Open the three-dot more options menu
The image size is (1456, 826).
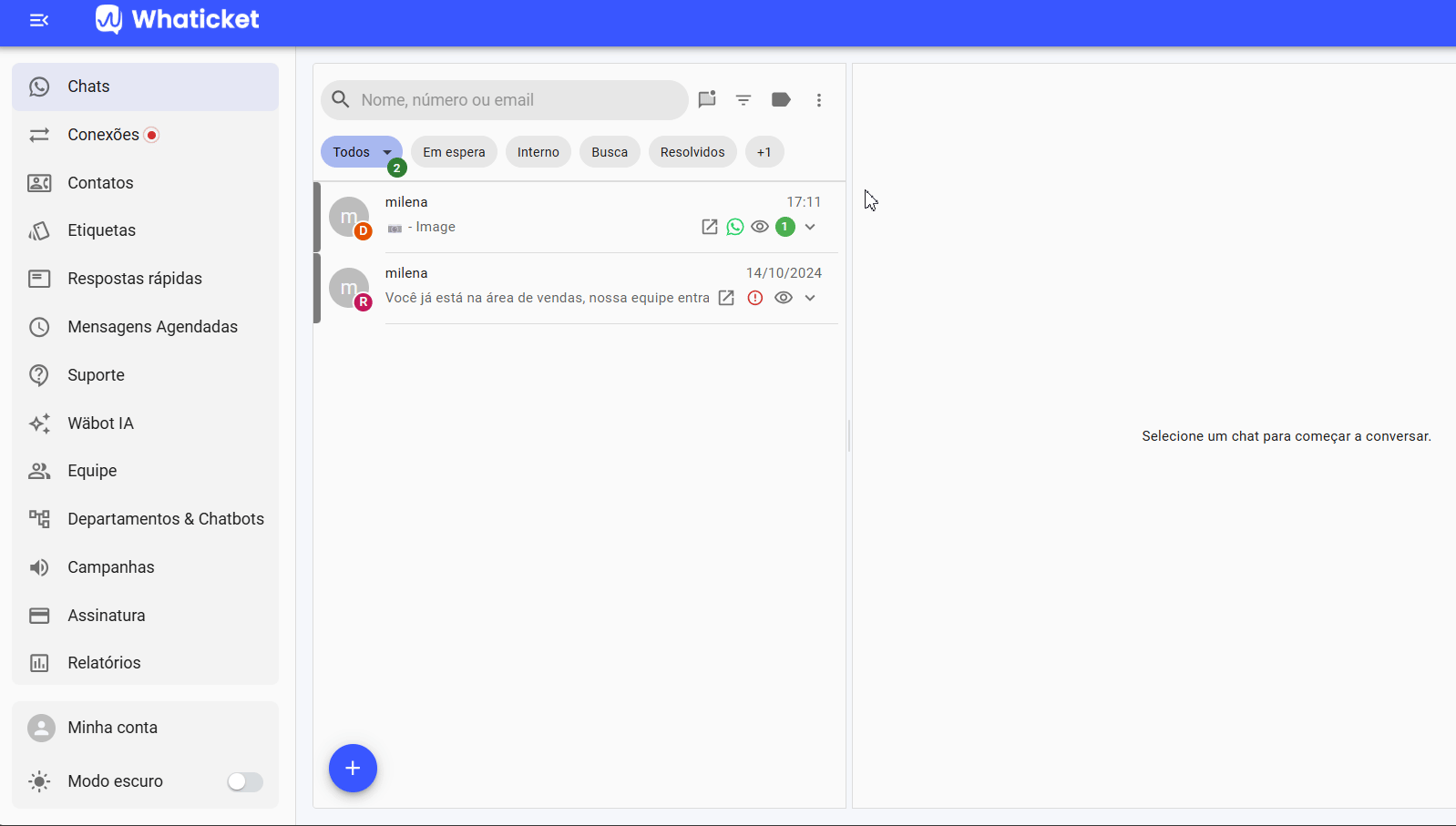(x=819, y=100)
